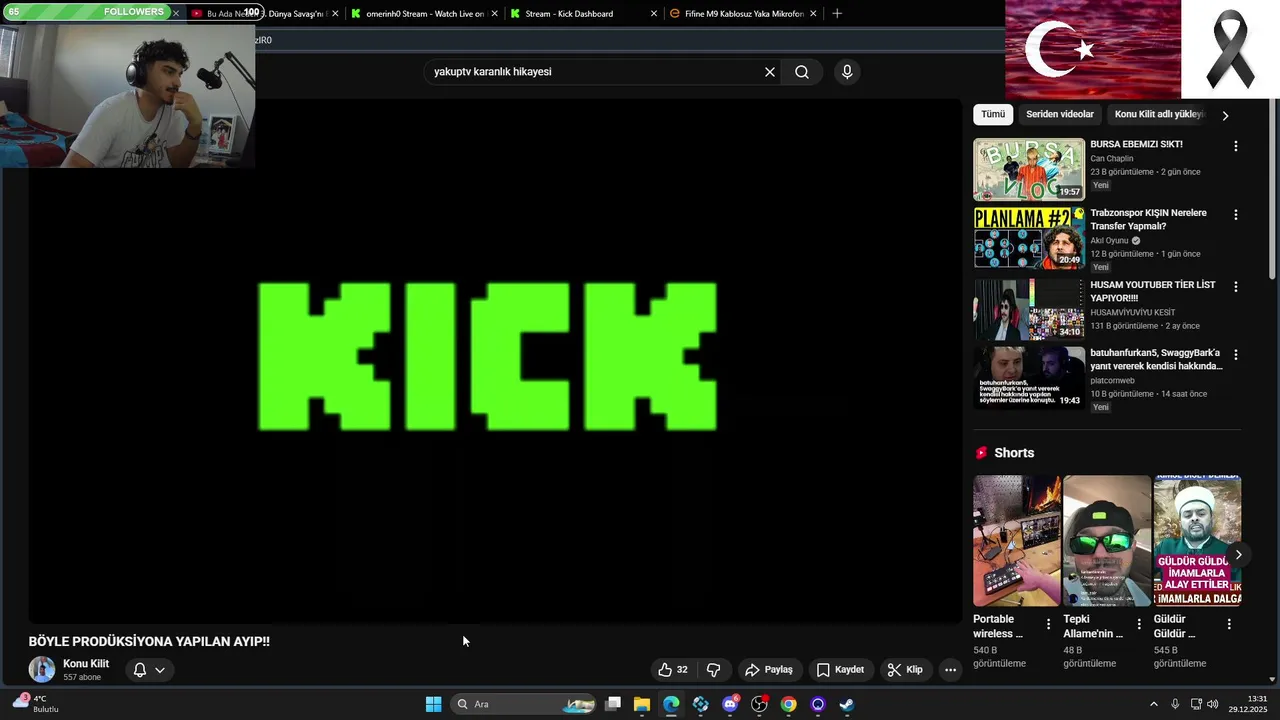The height and width of the screenshot is (720, 1280).
Task: Click the taskbar Ara search box
Action: [x=525, y=704]
